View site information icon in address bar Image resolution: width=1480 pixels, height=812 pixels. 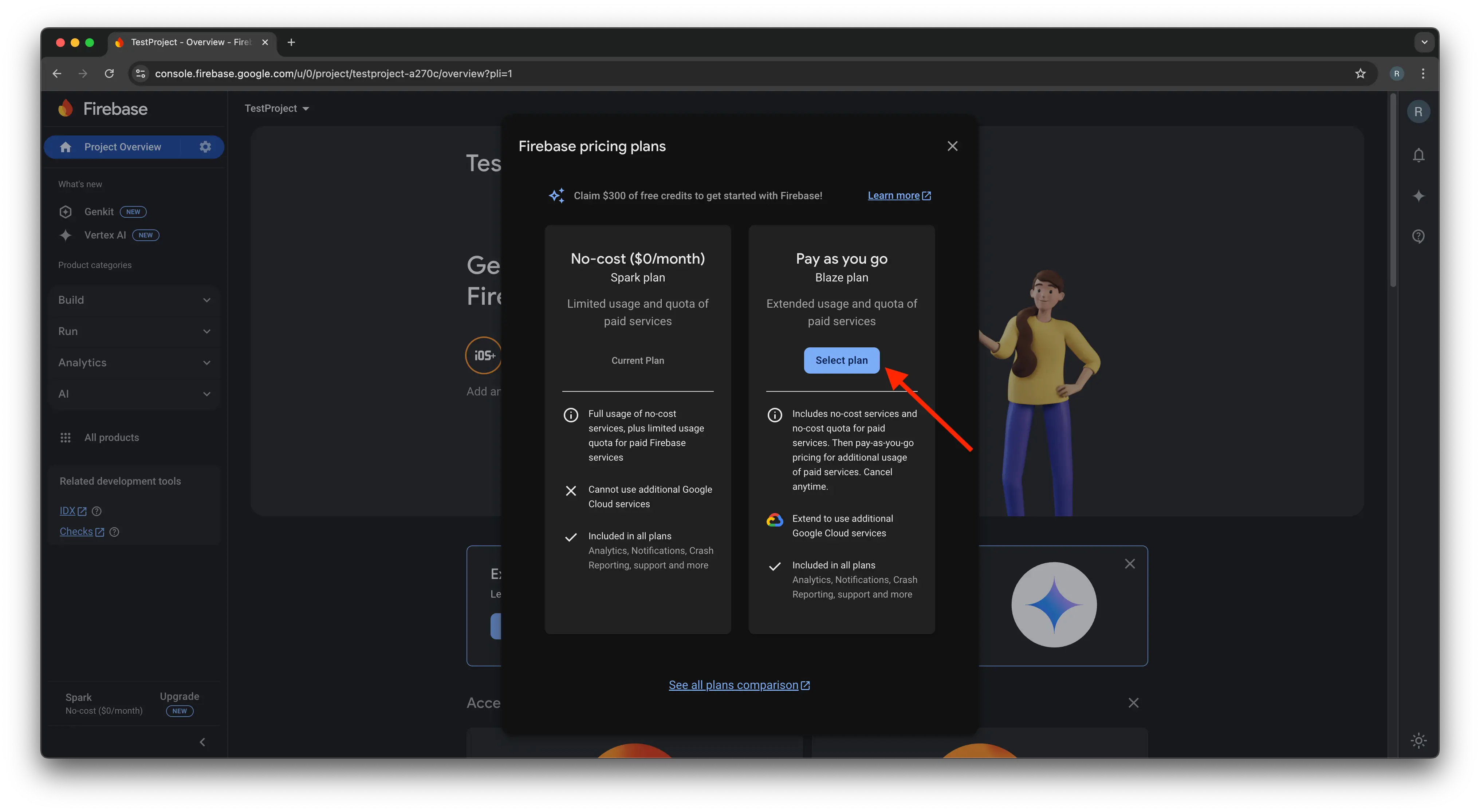point(140,74)
